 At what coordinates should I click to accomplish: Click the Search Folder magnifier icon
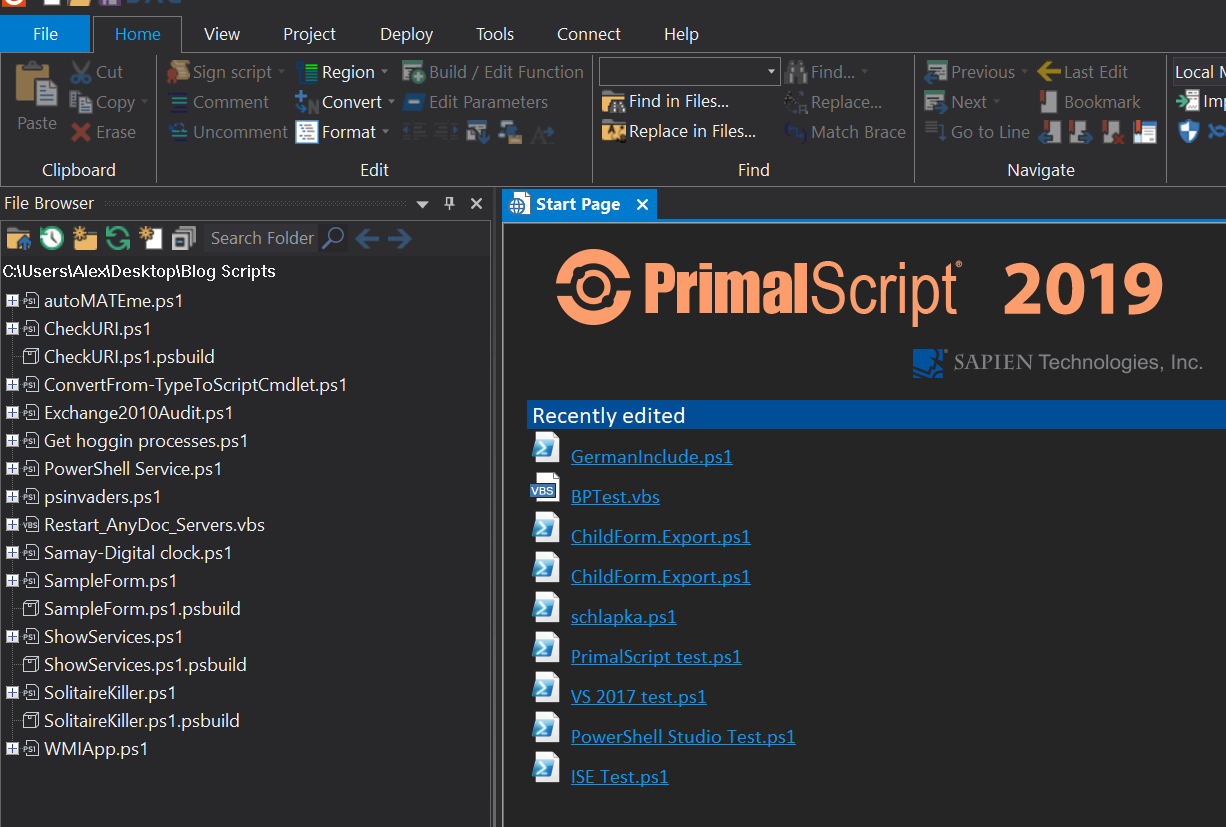coord(334,238)
